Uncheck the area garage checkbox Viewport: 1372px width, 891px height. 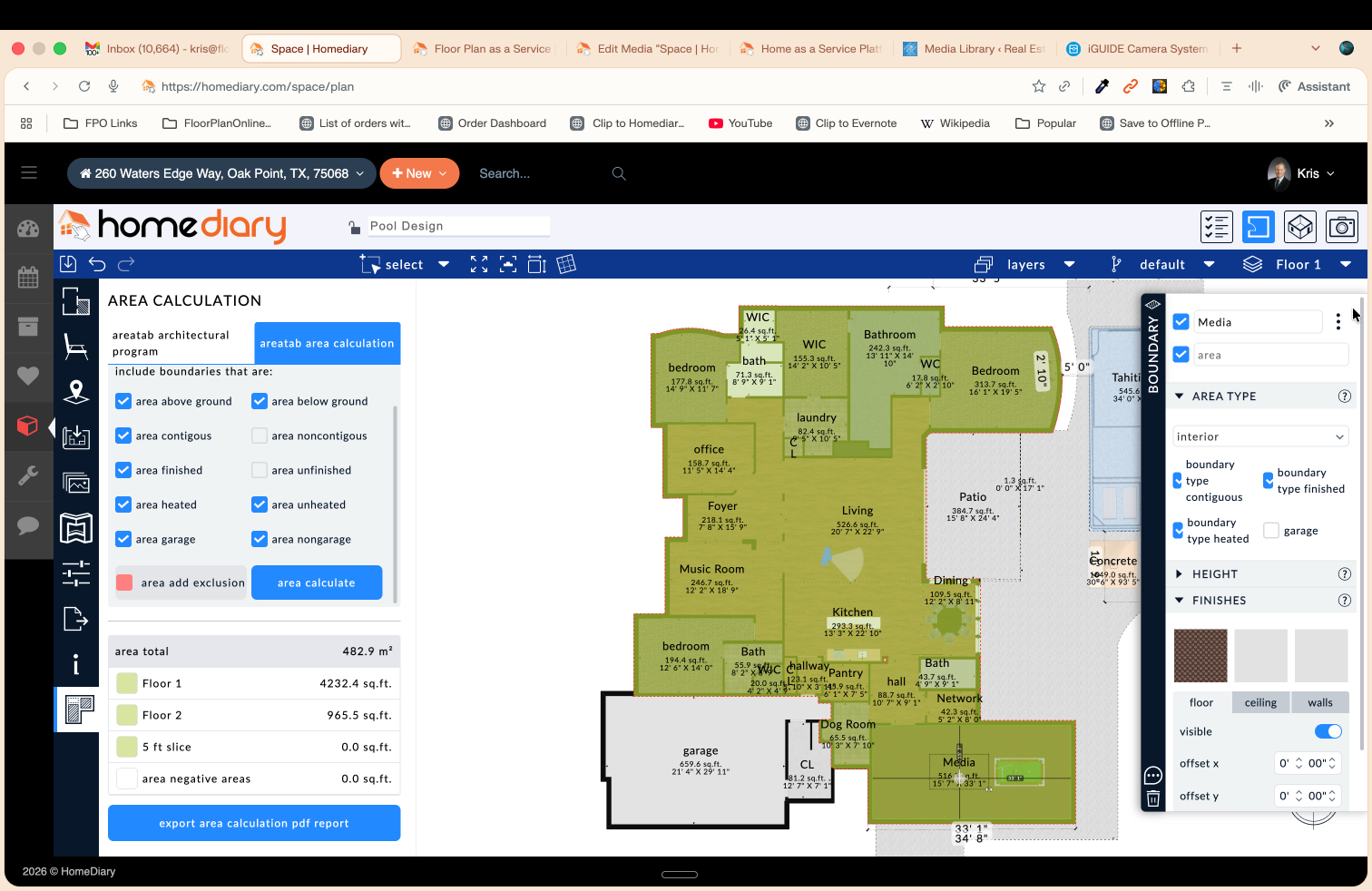[123, 539]
